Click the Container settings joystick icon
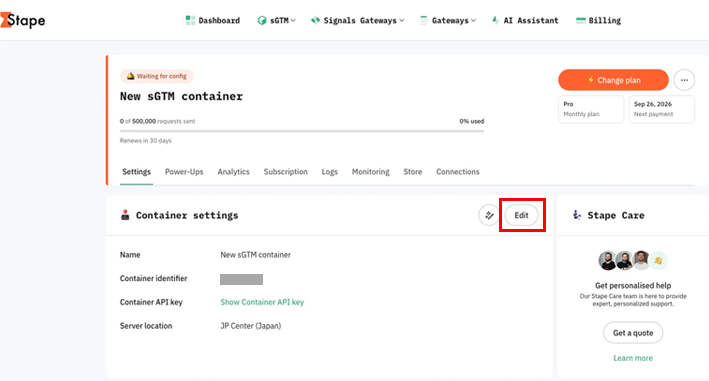 (125, 215)
